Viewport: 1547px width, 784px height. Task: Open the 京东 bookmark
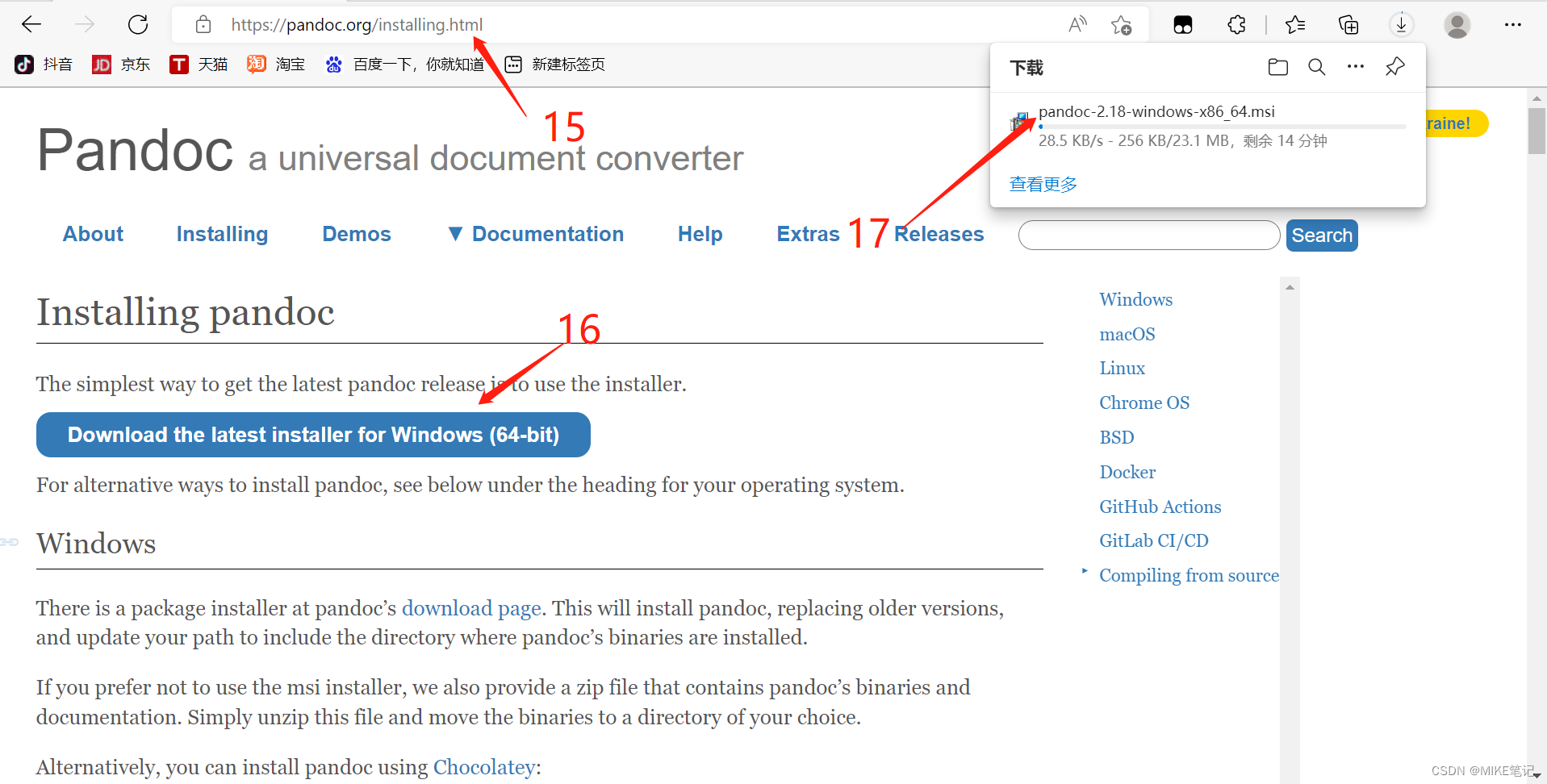[121, 65]
